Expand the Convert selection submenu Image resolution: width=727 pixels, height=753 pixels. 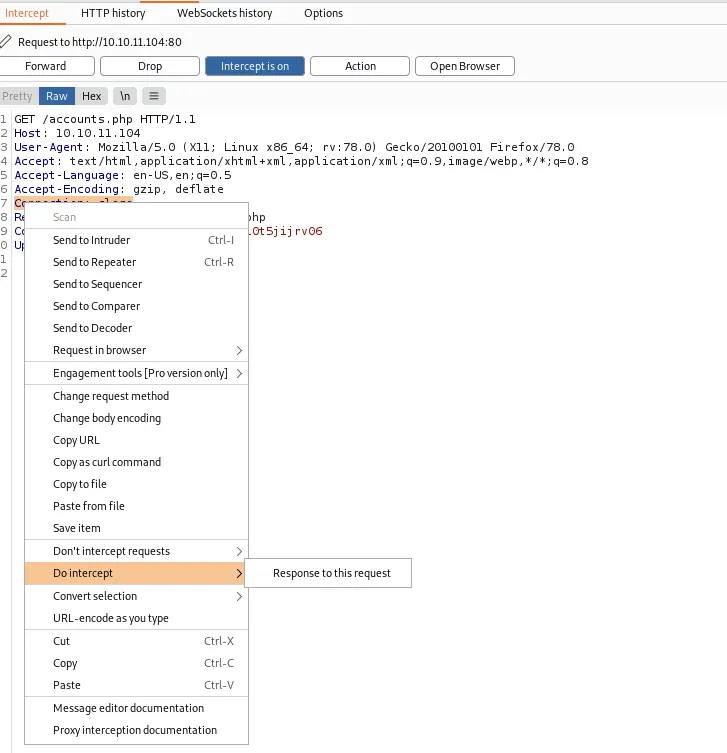pos(238,596)
